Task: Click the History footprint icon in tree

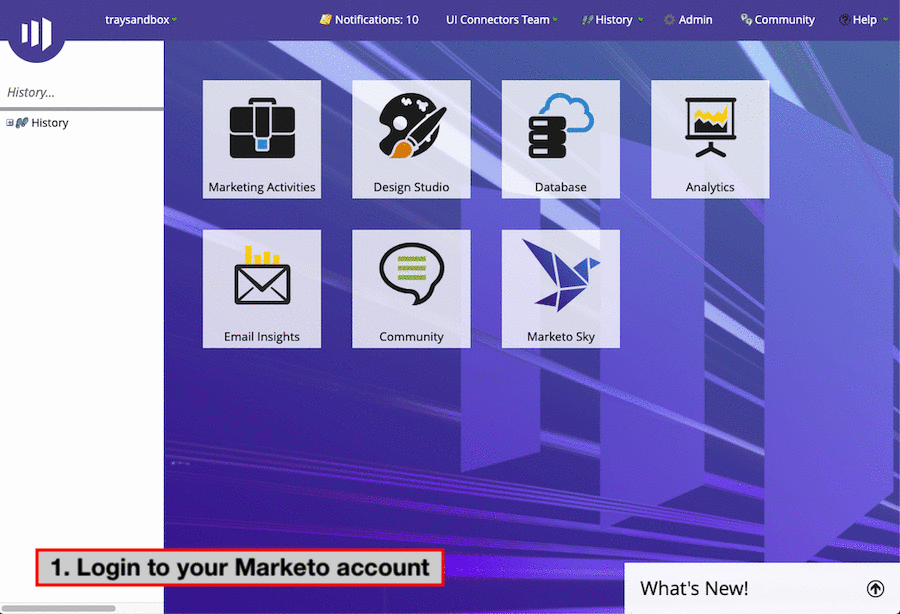Action: click(22, 123)
